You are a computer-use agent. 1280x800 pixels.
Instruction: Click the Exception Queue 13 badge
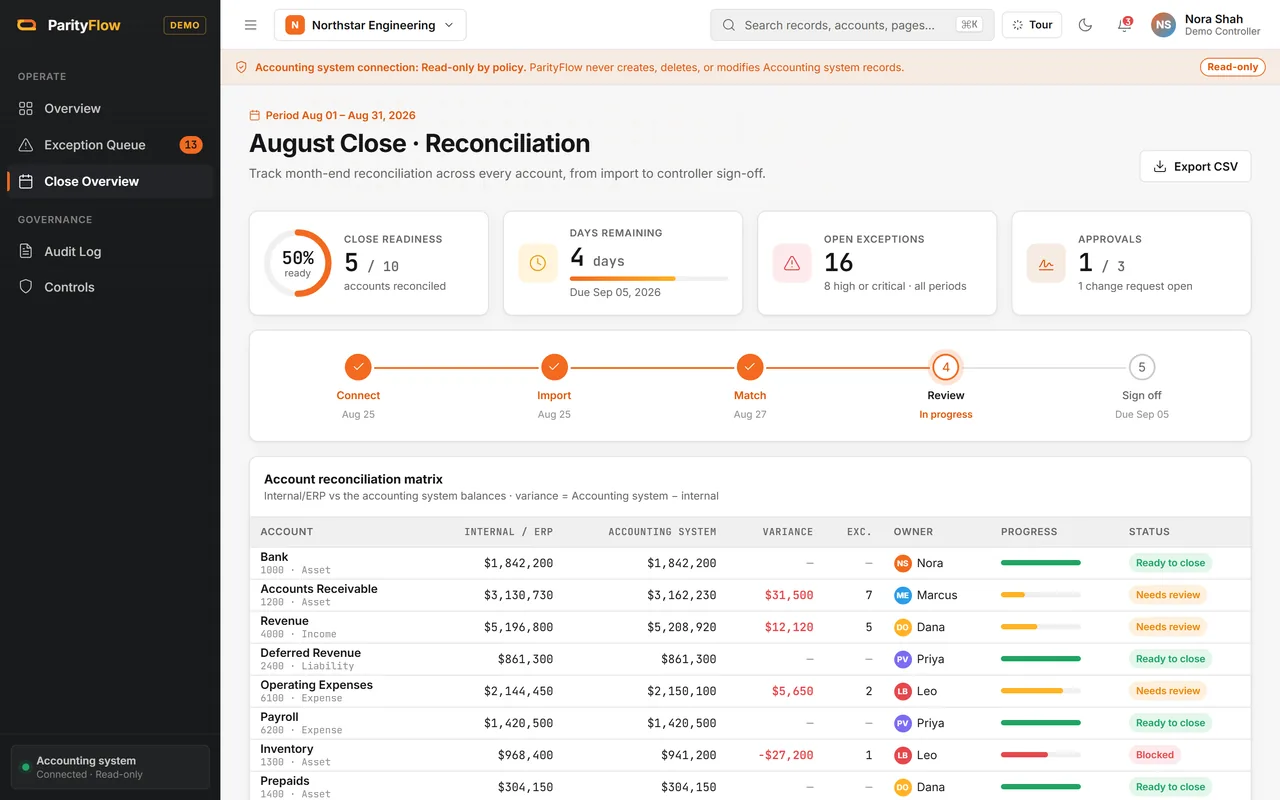pos(190,145)
